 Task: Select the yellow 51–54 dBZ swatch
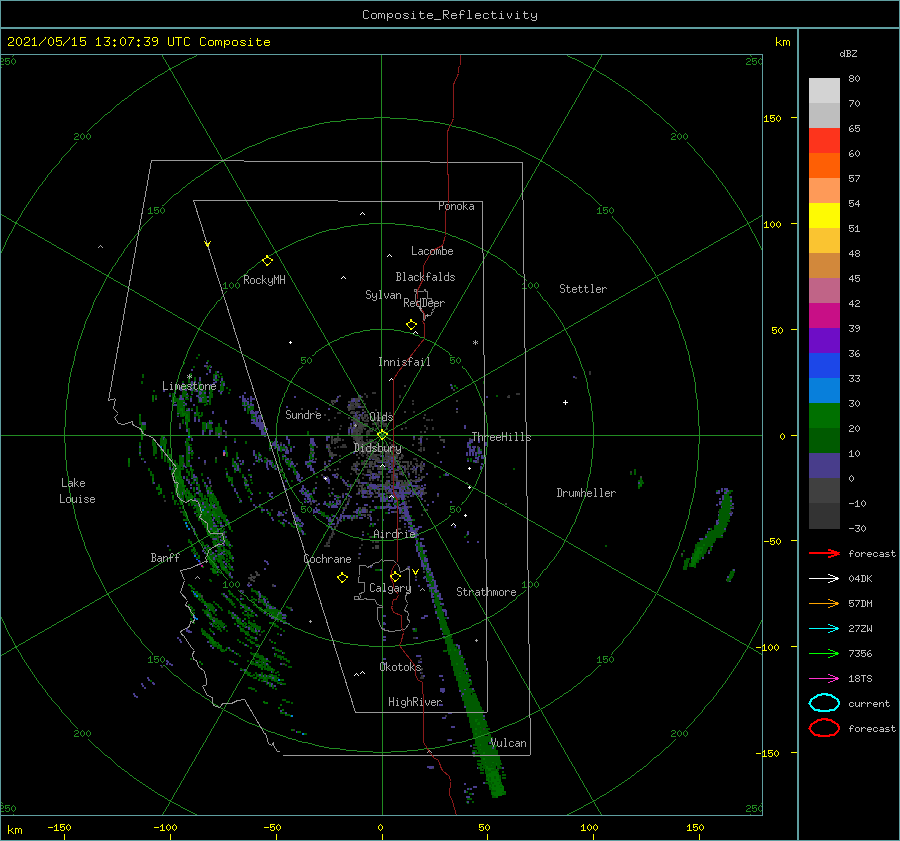coord(824,216)
